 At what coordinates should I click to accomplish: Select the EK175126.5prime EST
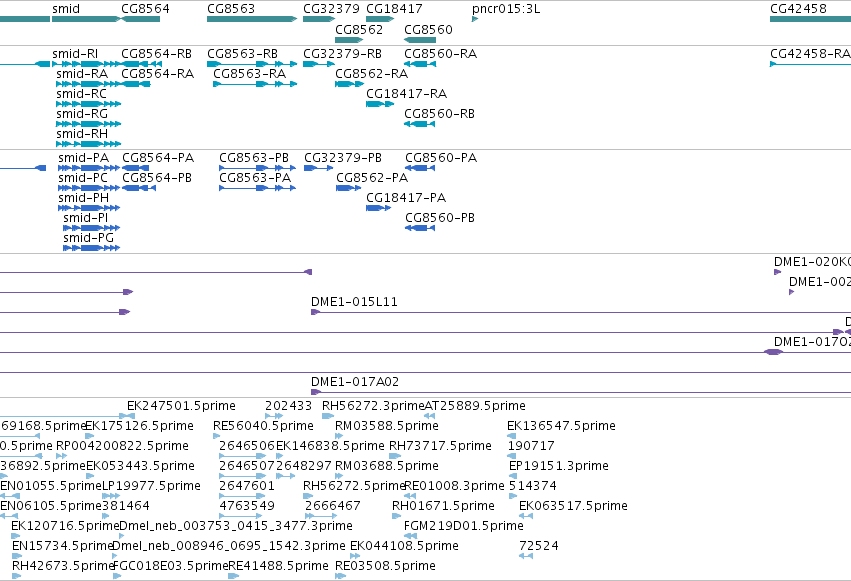coord(139,426)
